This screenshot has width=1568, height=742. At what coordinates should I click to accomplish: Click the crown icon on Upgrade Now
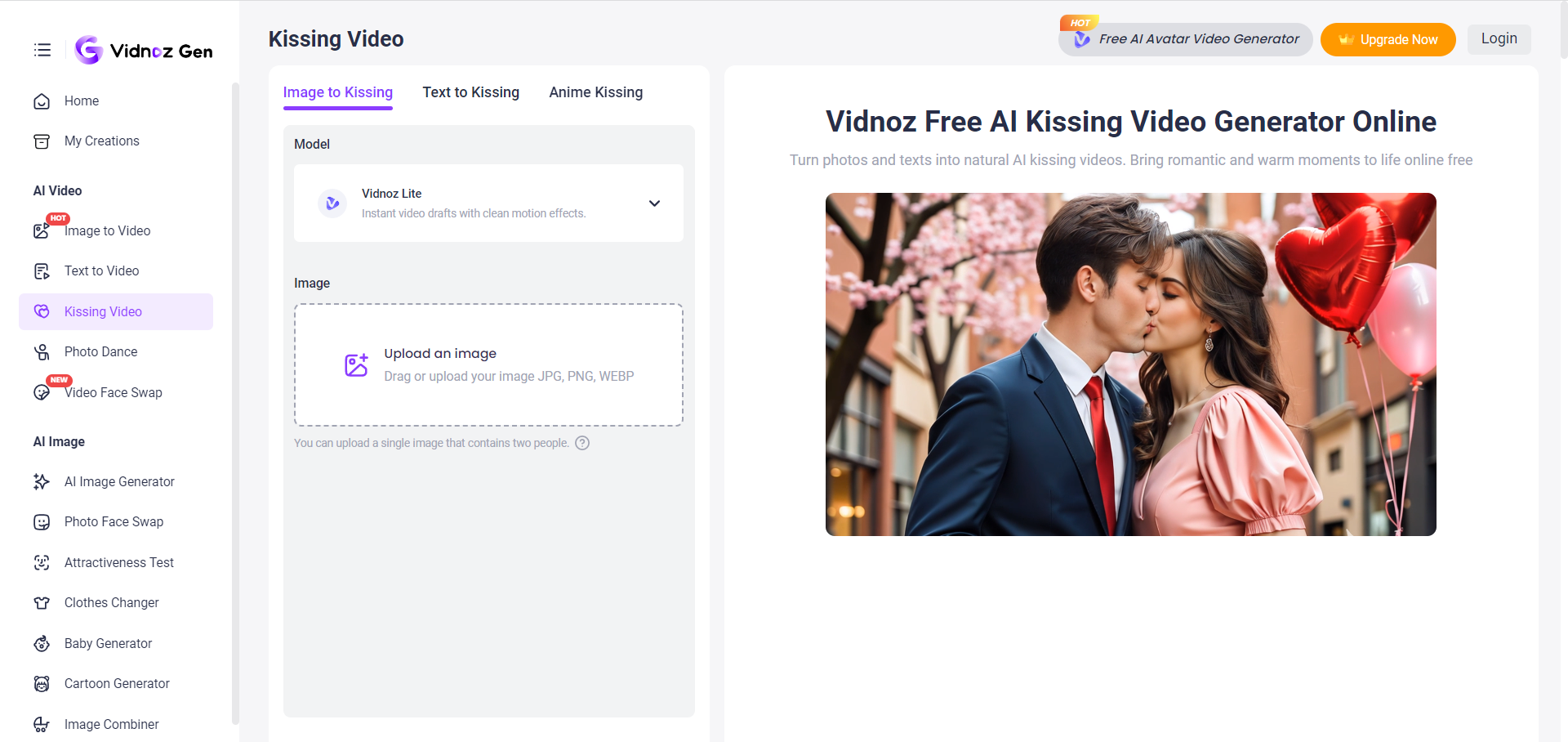(1347, 39)
